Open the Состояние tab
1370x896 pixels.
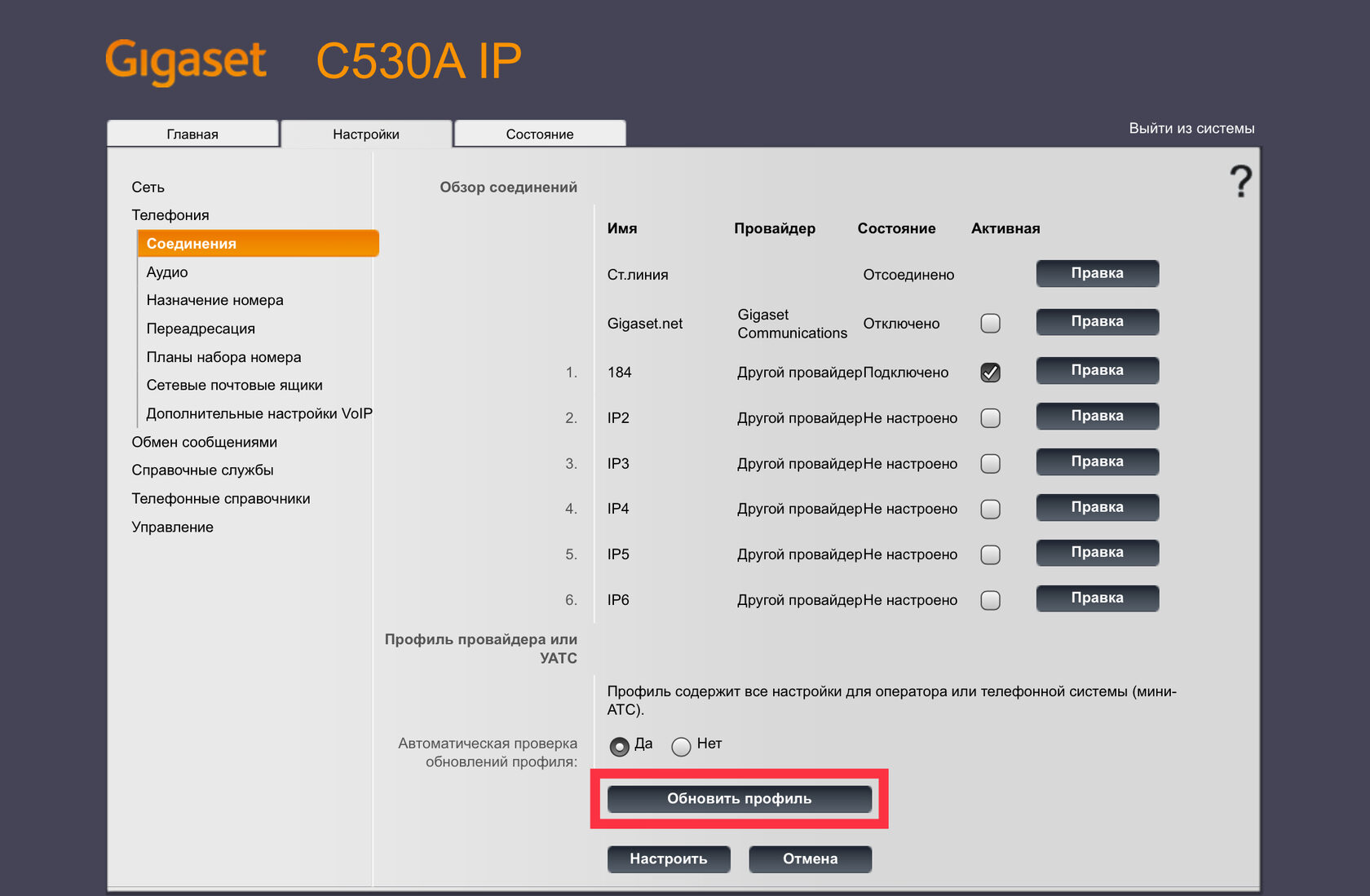(x=540, y=135)
